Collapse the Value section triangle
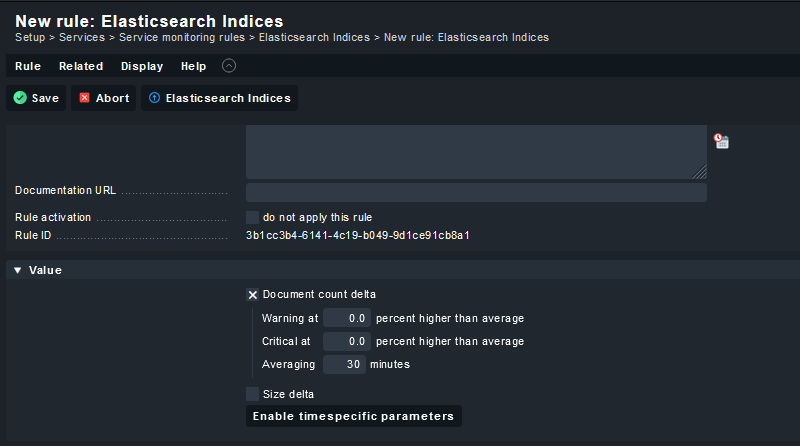Viewport: 800px width, 446px height. (18, 270)
